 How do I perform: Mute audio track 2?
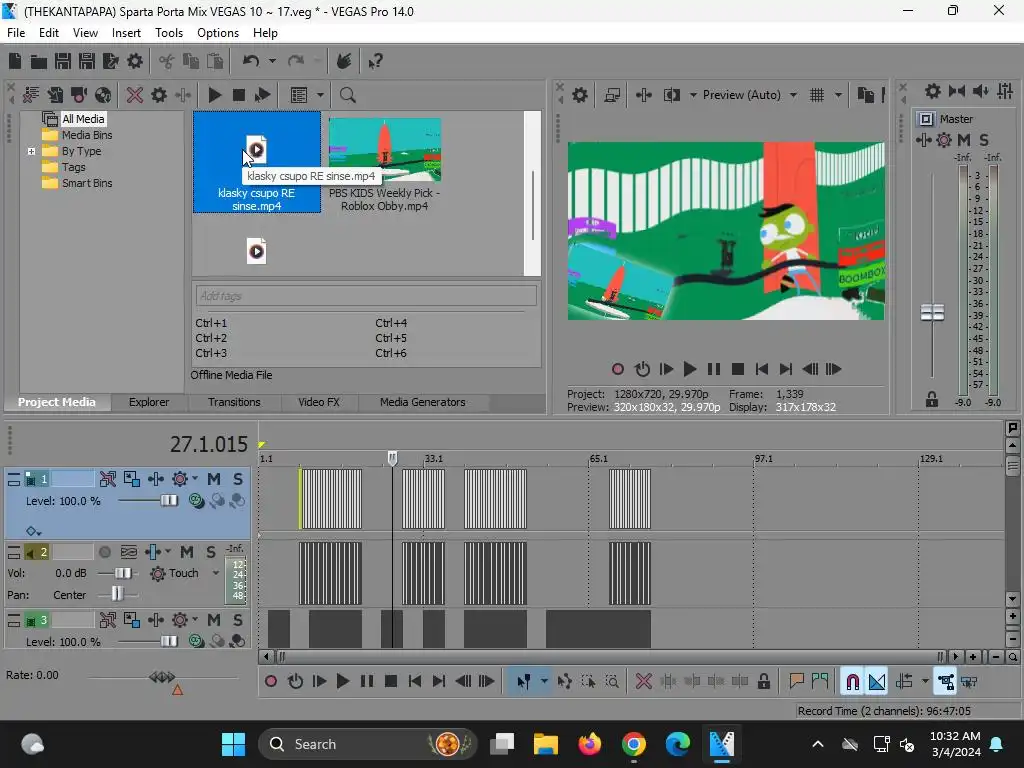click(186, 552)
